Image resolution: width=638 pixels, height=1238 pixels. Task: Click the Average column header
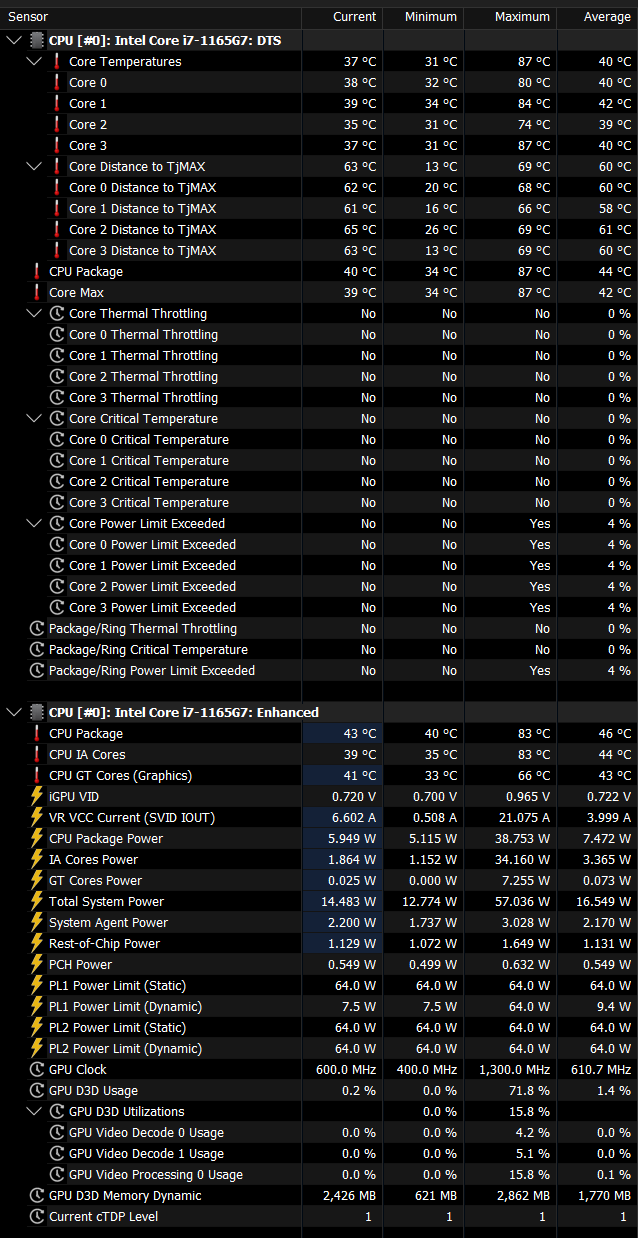(x=597, y=16)
